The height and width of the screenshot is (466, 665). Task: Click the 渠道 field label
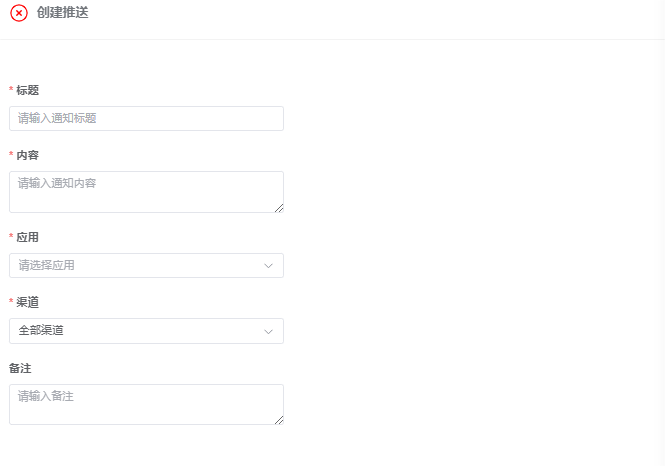pos(27,302)
